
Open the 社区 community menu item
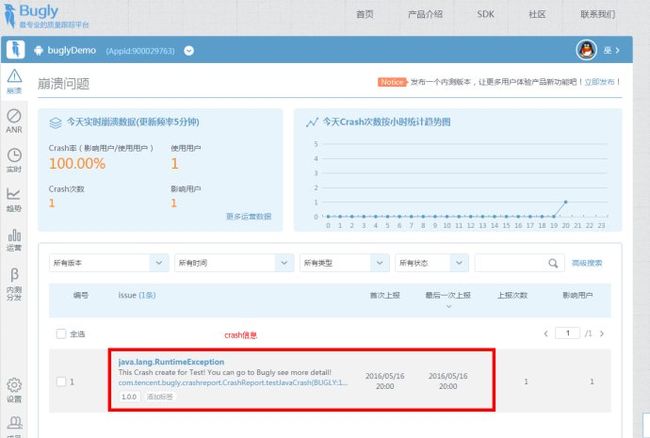point(537,14)
